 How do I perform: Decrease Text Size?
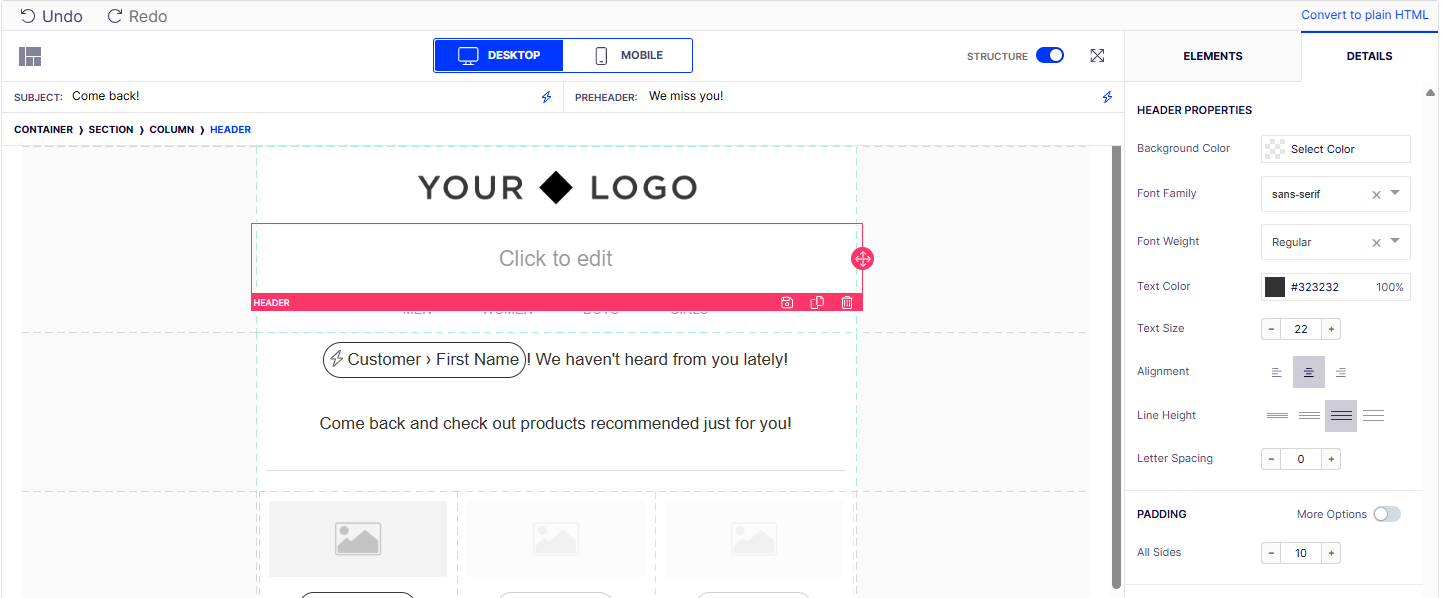pos(1271,329)
